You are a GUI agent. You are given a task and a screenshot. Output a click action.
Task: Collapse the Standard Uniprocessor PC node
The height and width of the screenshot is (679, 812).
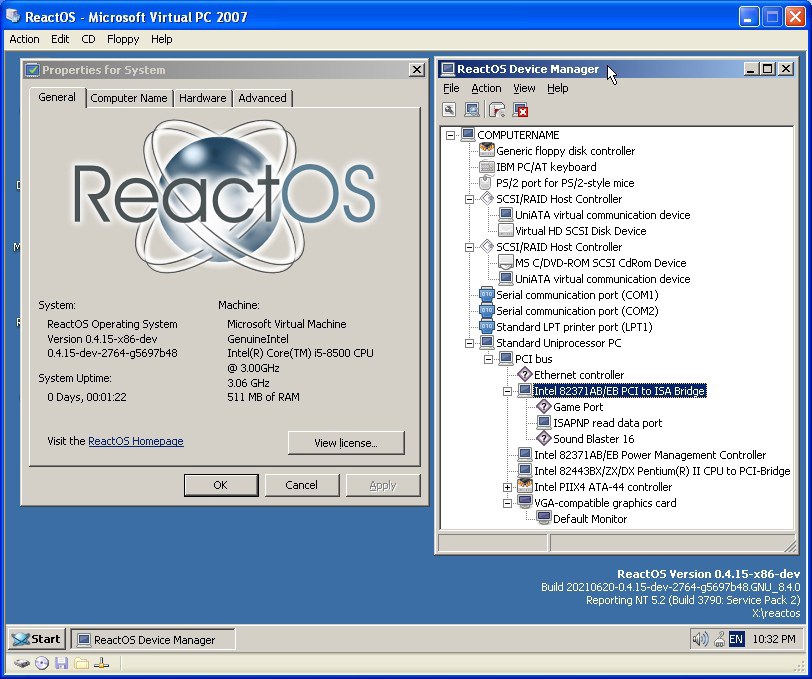point(469,343)
